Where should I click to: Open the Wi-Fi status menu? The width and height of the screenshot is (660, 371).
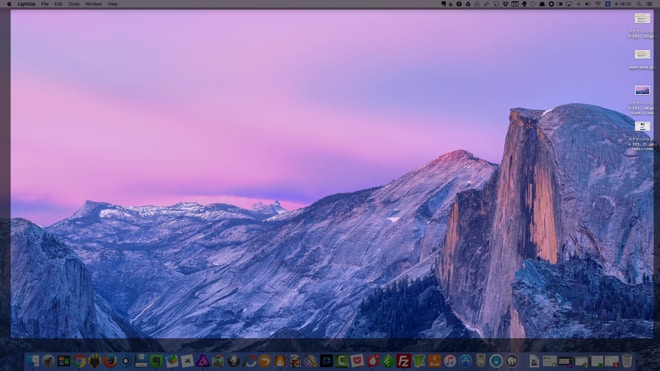(x=598, y=4)
